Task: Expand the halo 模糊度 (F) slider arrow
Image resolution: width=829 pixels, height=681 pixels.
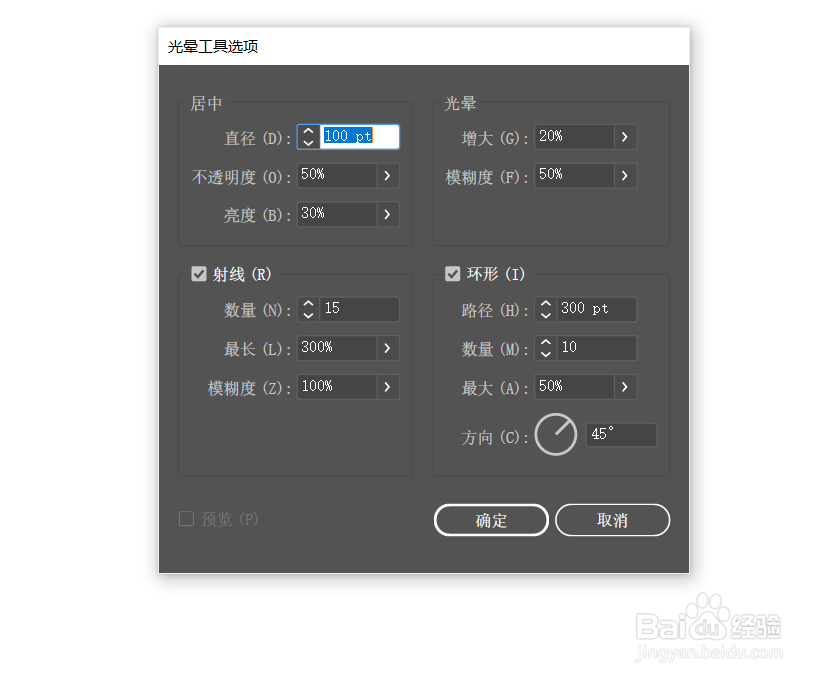Action: [x=625, y=176]
